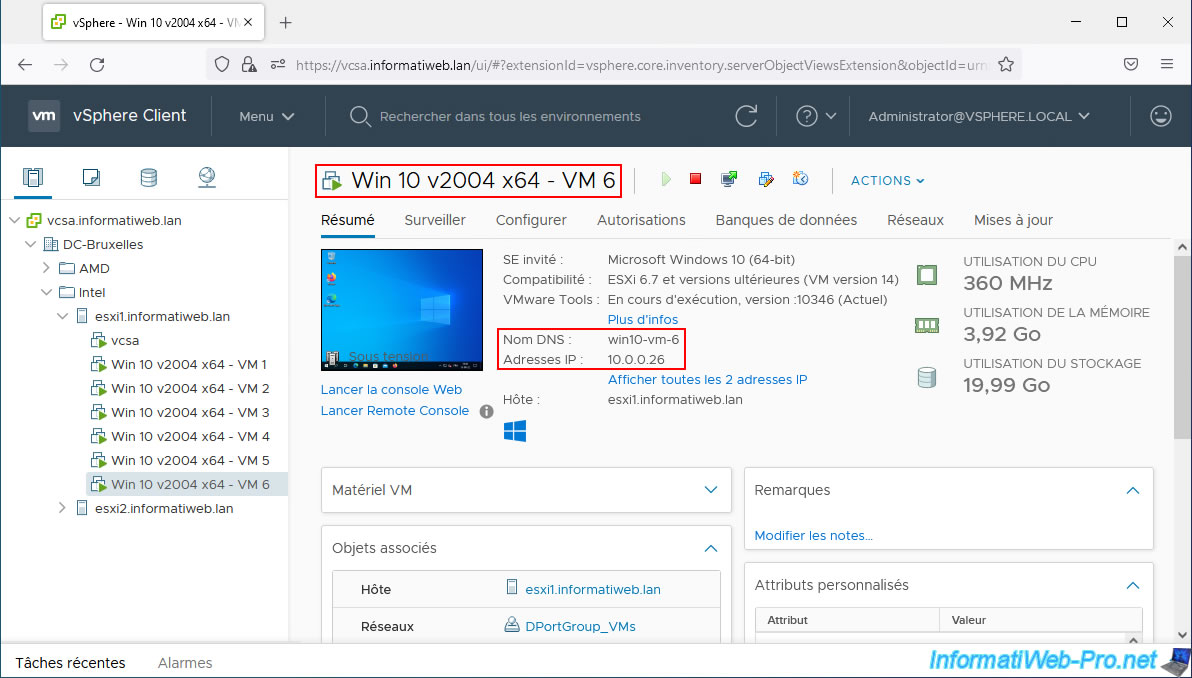Switch to Mises à jour tab

[1013, 220]
